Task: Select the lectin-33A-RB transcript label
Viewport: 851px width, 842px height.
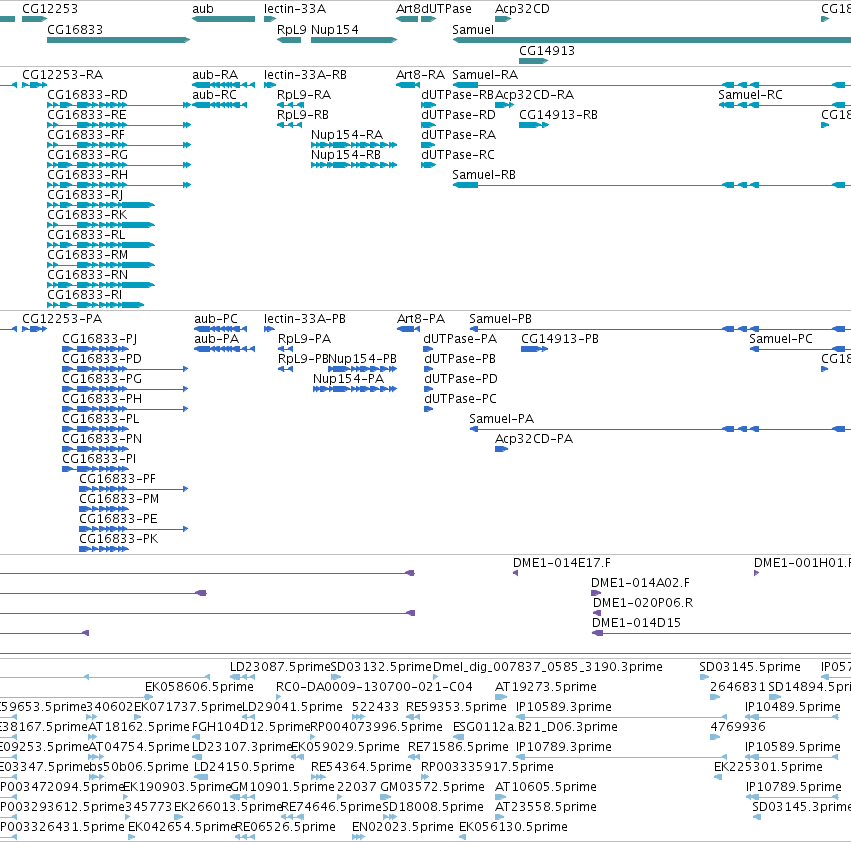Action: (x=305, y=75)
